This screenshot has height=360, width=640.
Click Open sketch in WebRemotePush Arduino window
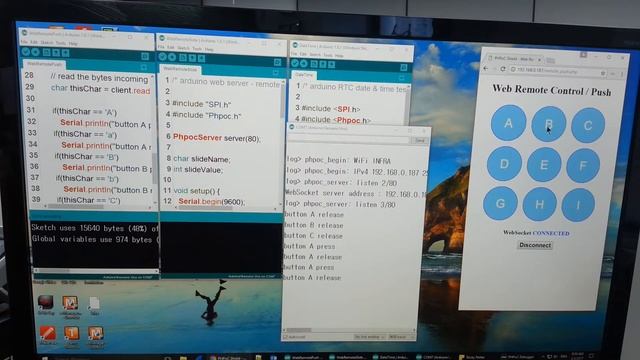(x=56, y=53)
